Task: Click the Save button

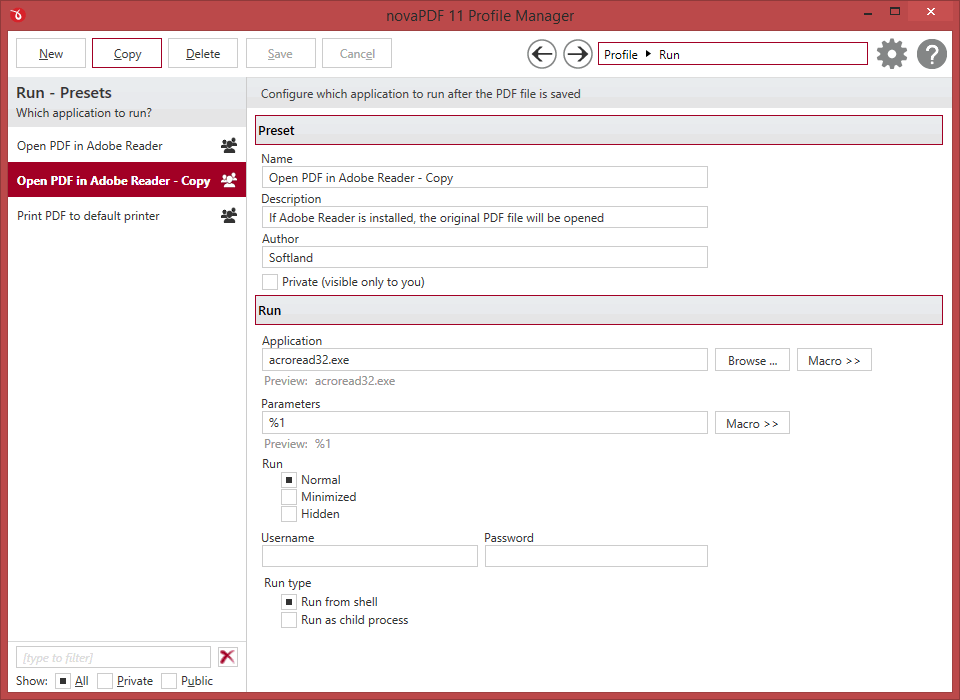Action: (x=280, y=53)
